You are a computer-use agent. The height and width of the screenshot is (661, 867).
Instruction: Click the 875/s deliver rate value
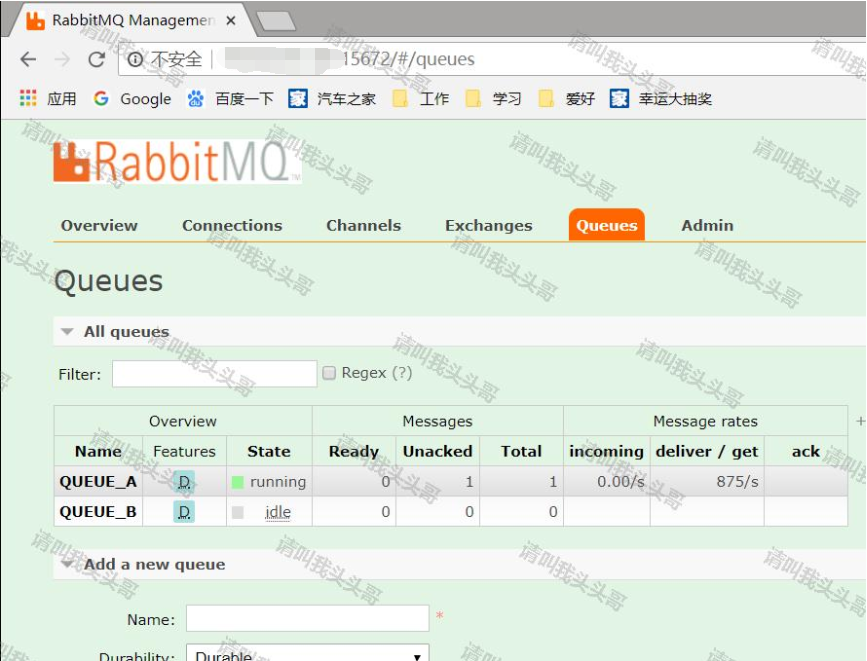tap(737, 482)
